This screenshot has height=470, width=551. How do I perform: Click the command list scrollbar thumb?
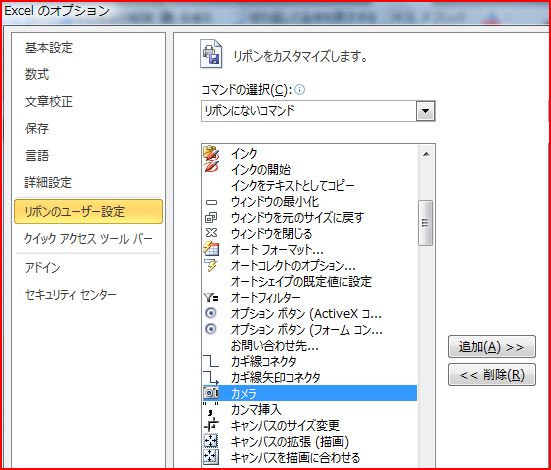pos(426,223)
